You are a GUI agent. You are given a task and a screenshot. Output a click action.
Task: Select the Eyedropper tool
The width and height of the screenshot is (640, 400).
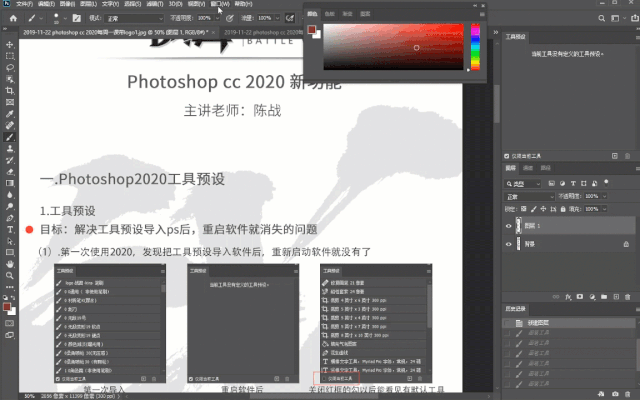point(10,114)
